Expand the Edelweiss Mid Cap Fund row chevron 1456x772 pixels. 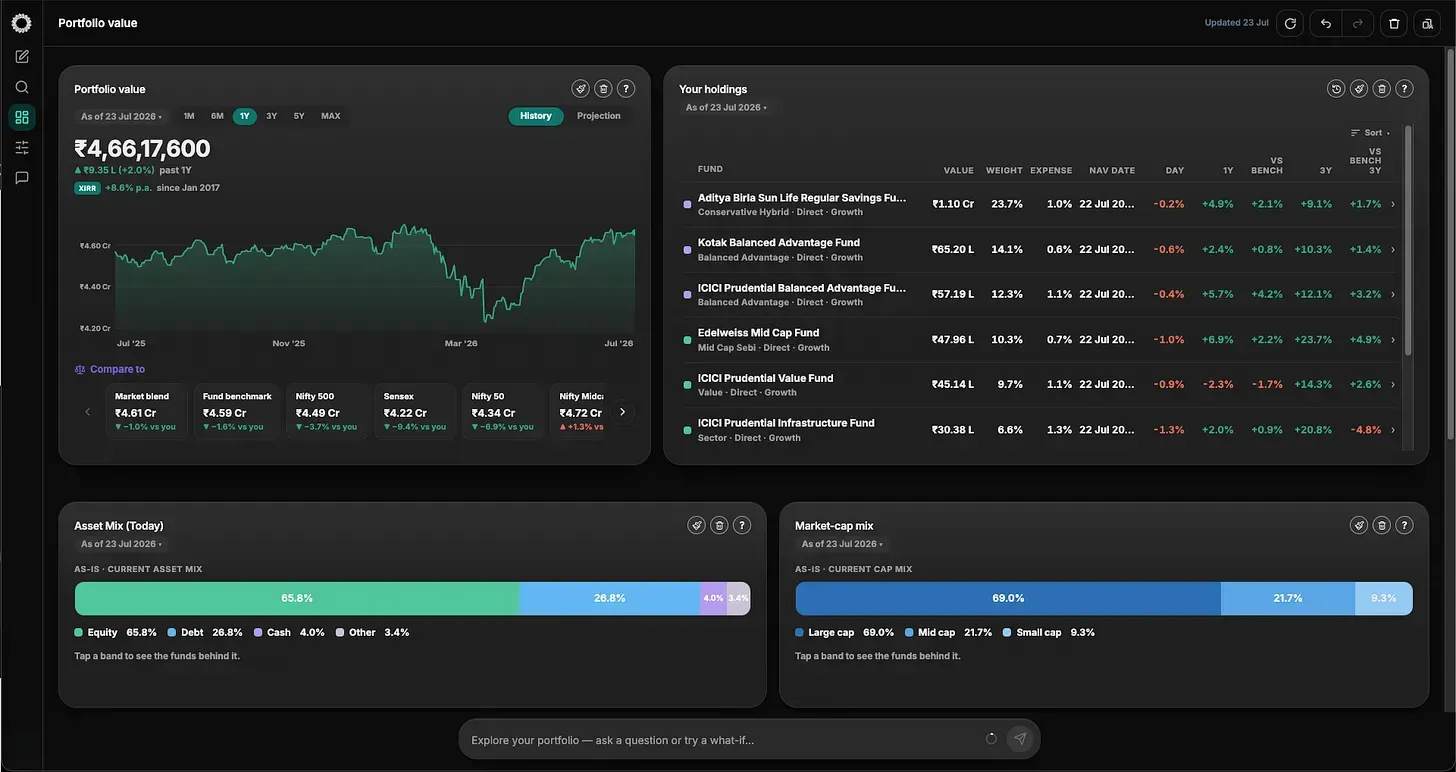(1393, 339)
